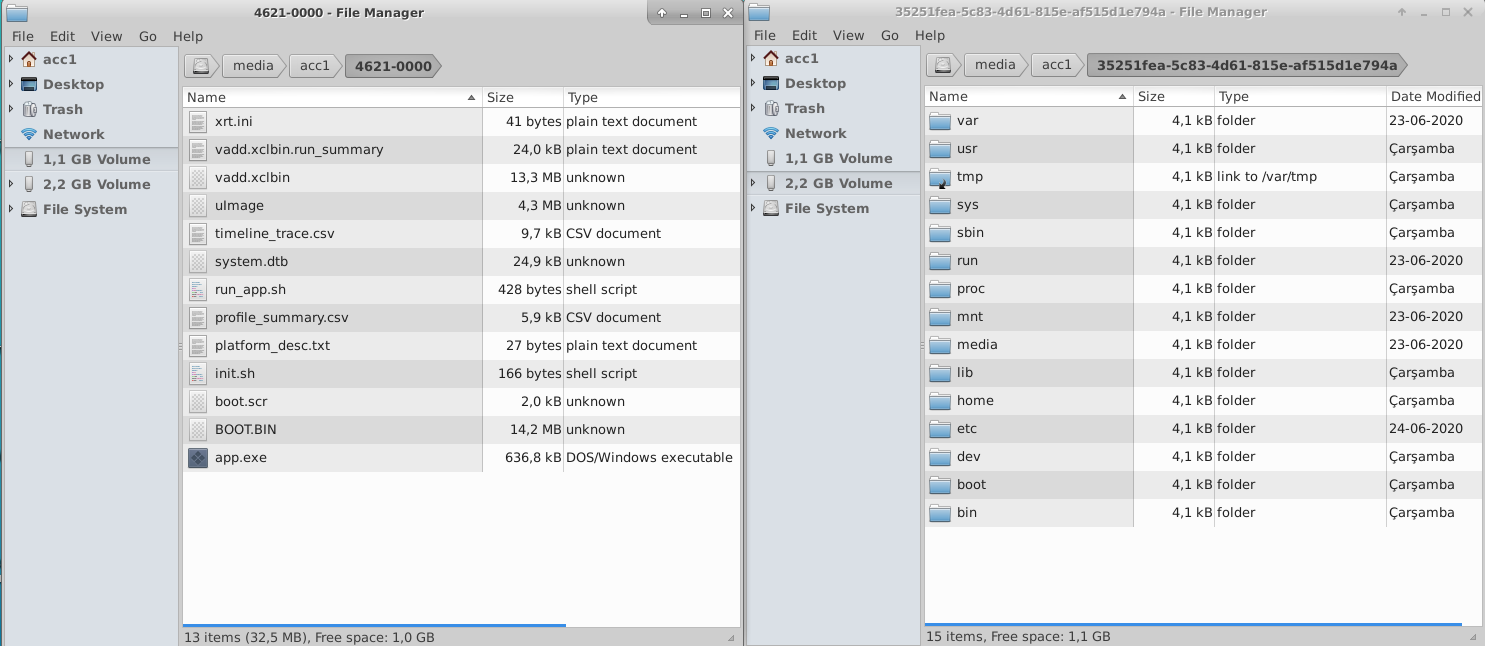Click the acc1 path button in right window
Screen dimensions: 1485x646
[x=1056, y=65]
